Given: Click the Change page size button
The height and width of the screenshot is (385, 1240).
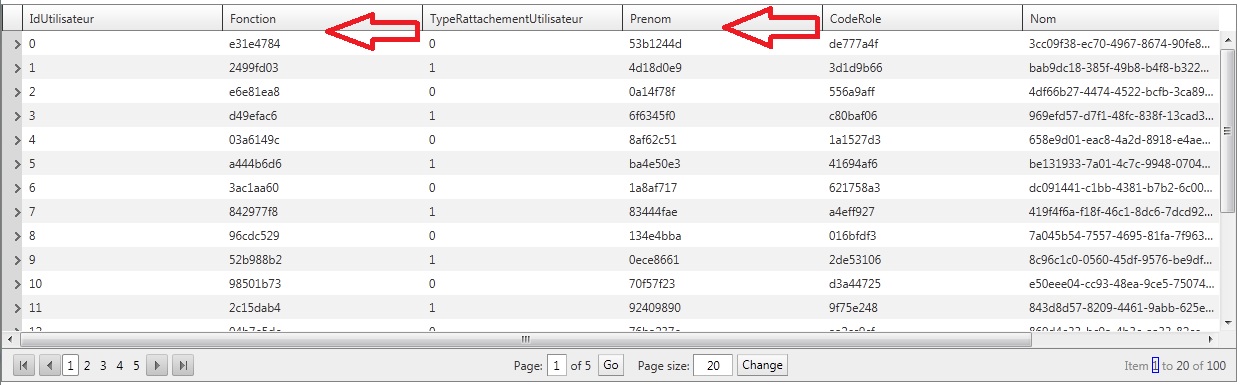Looking at the screenshot, I should pyautogui.click(x=762, y=366).
